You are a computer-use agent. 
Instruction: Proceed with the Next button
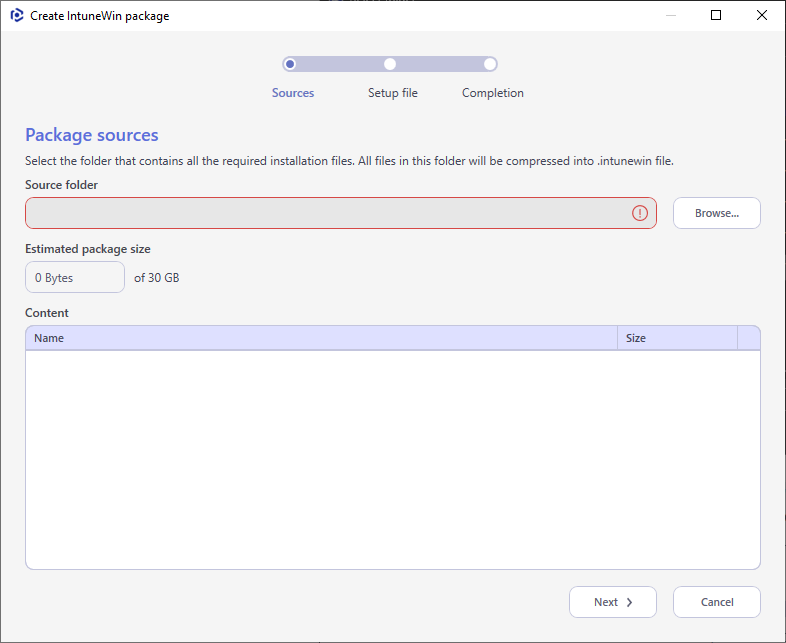pyautogui.click(x=613, y=602)
